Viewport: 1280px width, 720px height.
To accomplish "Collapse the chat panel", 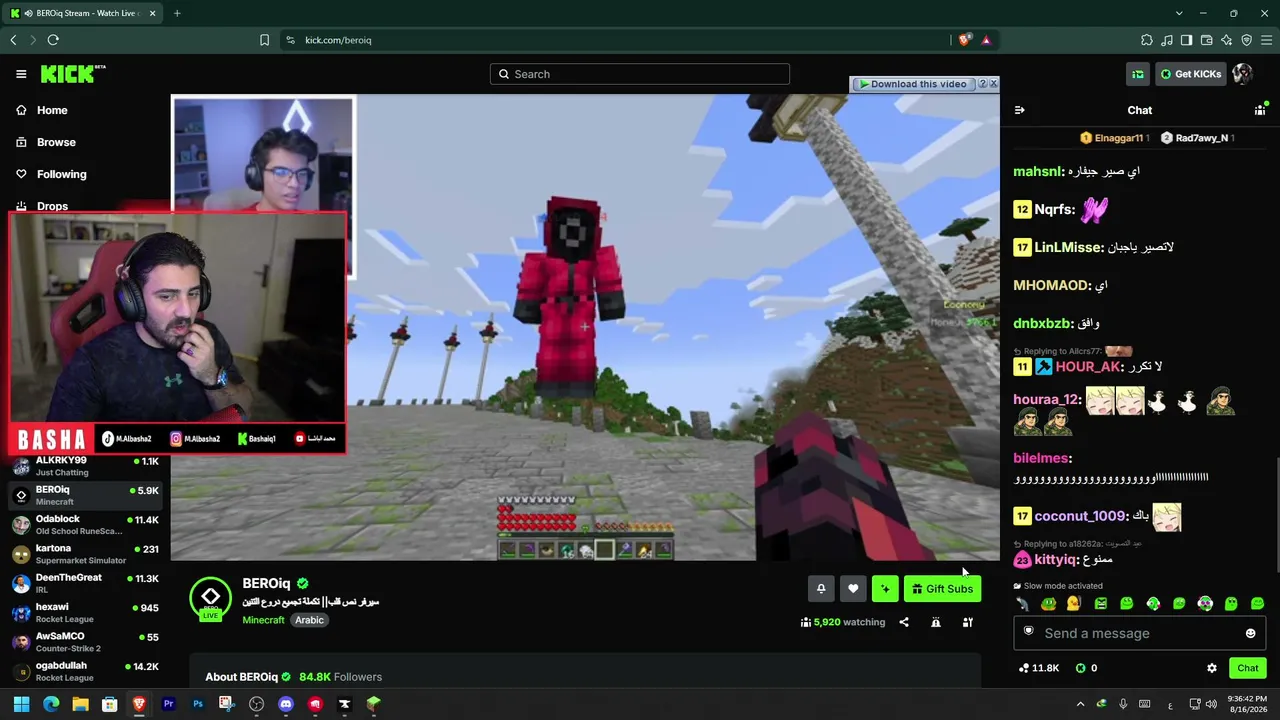I will pyautogui.click(x=1019, y=111).
